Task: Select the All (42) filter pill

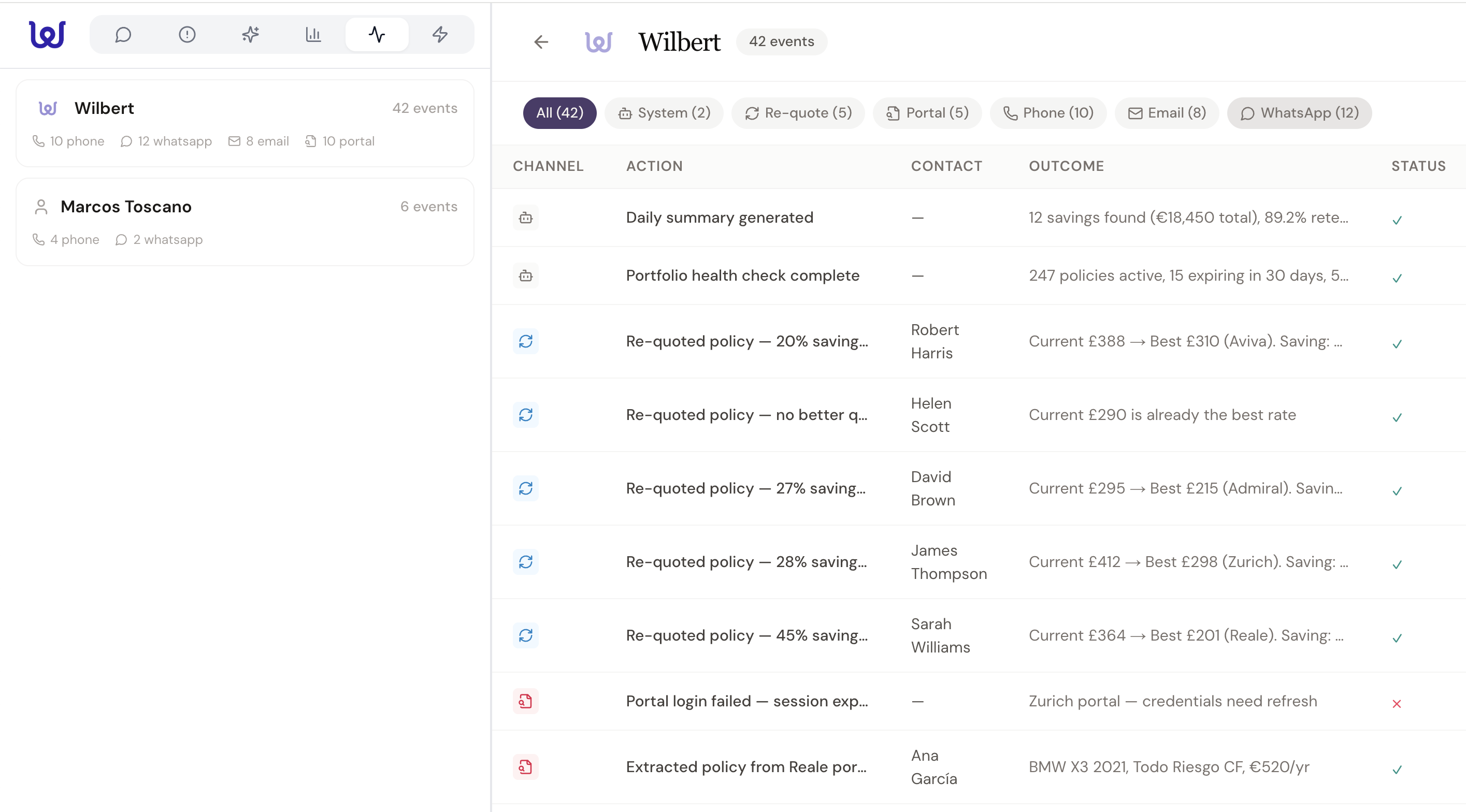Action: pyautogui.click(x=559, y=113)
